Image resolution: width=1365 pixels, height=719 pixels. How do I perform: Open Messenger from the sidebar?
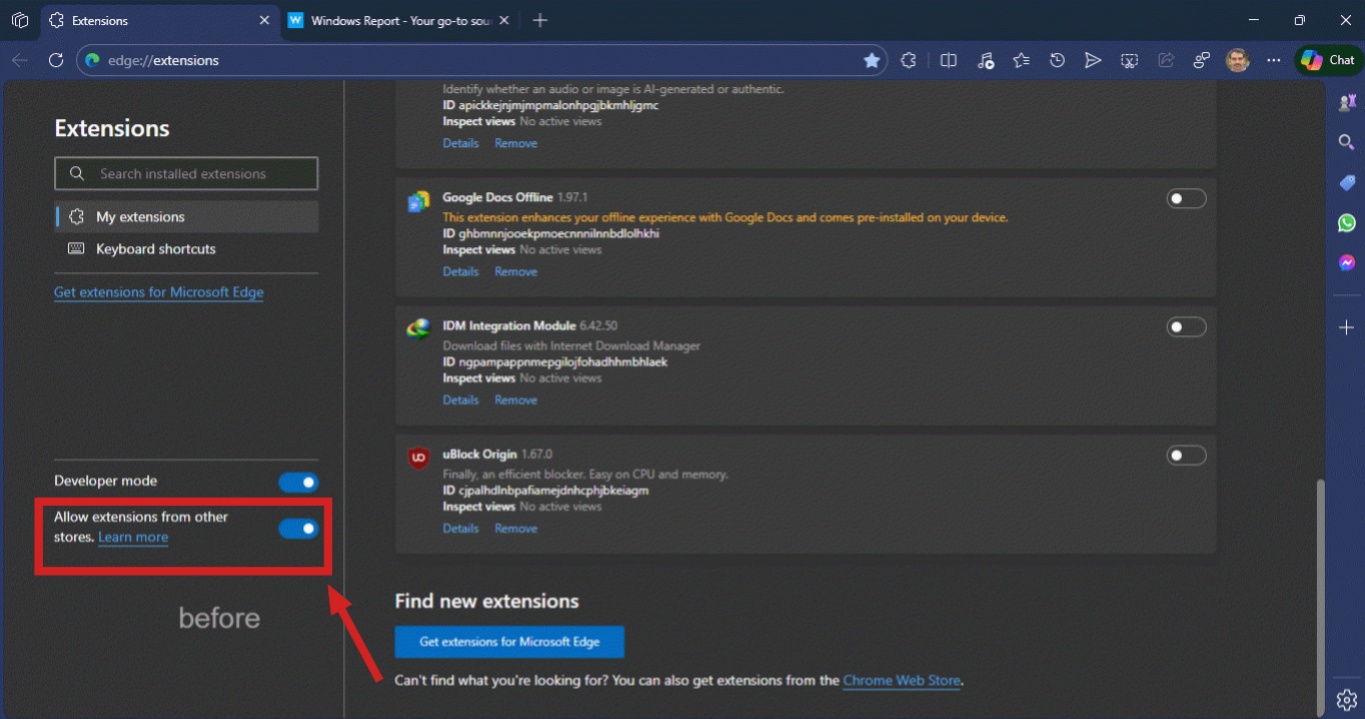tap(1347, 263)
